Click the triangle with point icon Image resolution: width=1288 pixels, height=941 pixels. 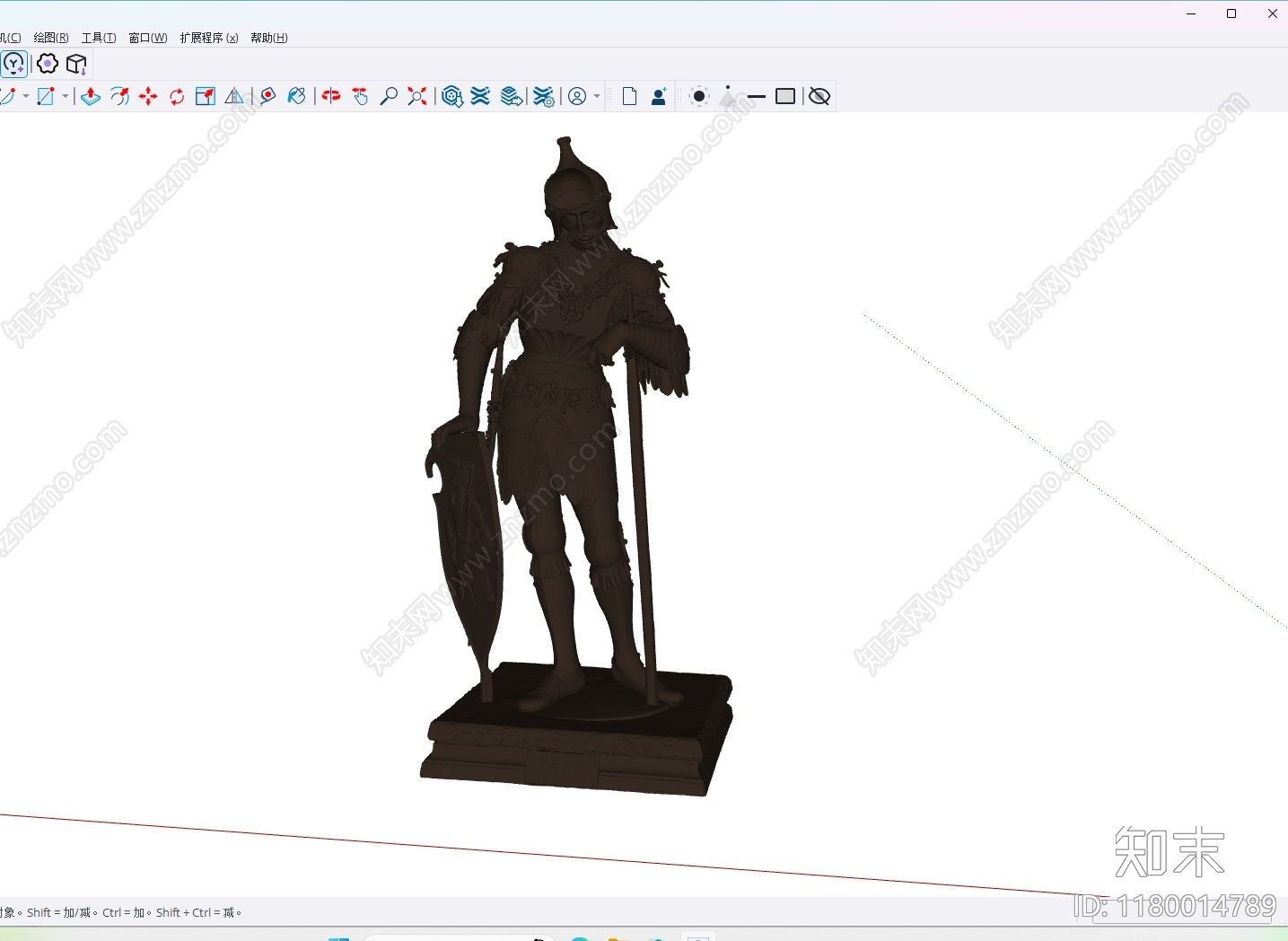728,96
